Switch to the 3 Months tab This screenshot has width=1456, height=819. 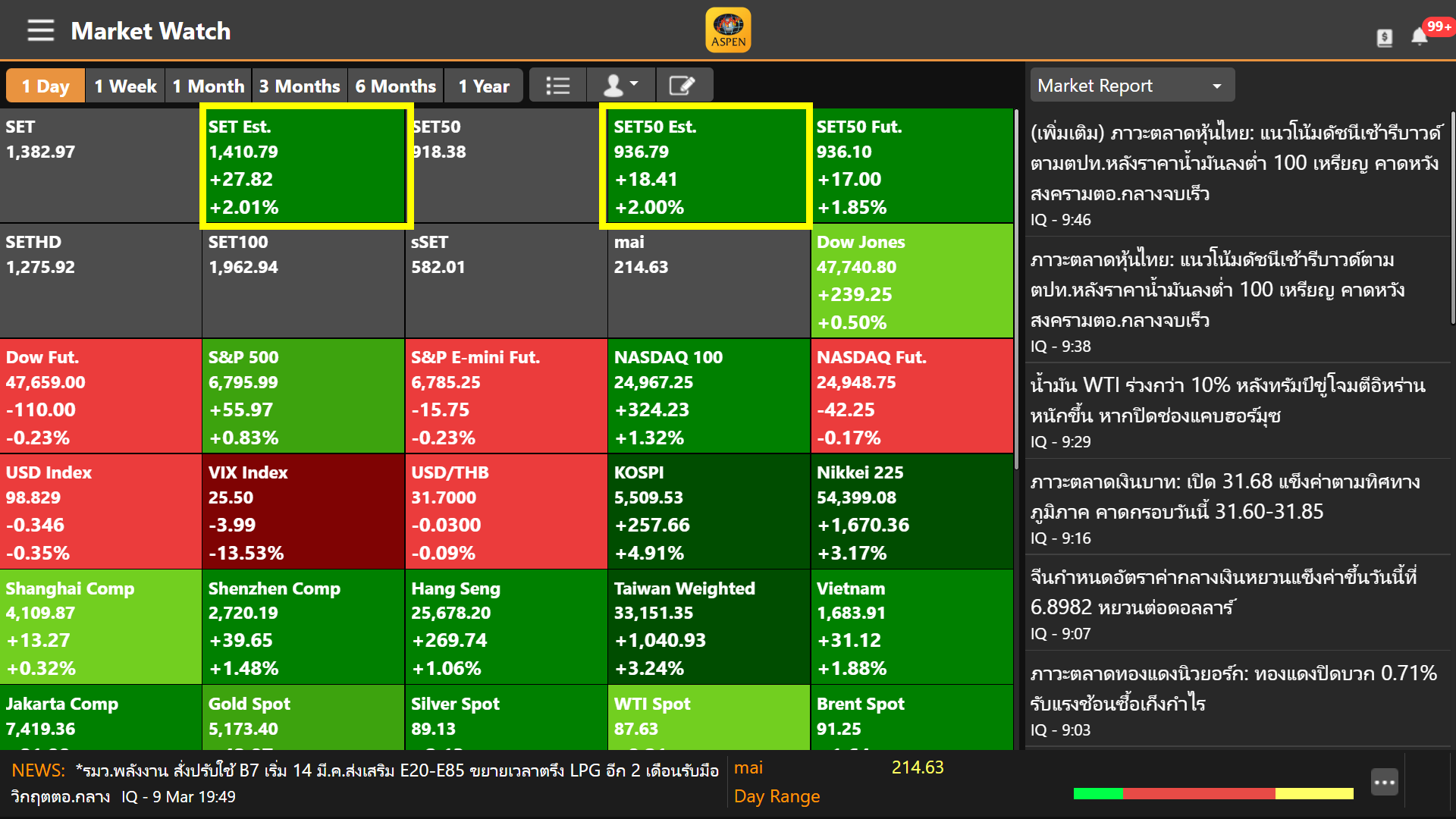click(300, 86)
